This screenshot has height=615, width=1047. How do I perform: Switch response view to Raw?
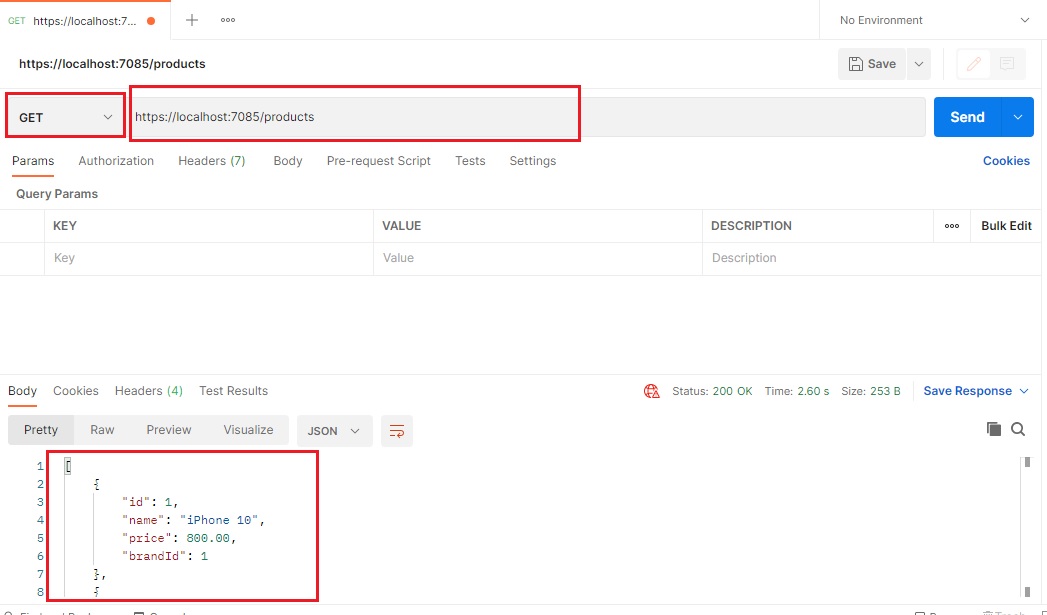click(102, 430)
